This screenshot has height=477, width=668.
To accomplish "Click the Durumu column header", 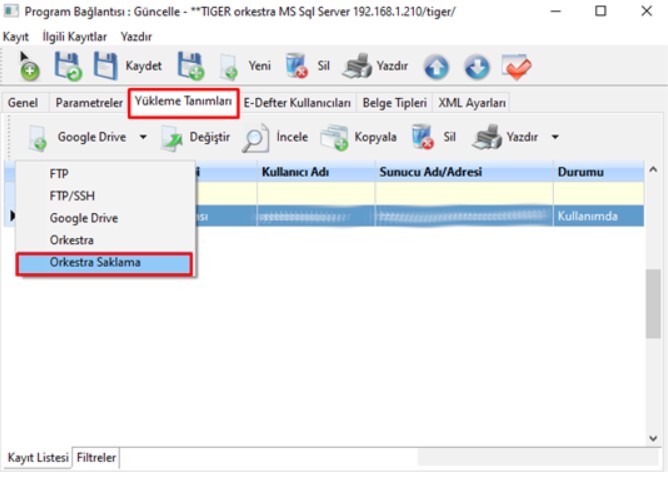I will (x=580, y=172).
